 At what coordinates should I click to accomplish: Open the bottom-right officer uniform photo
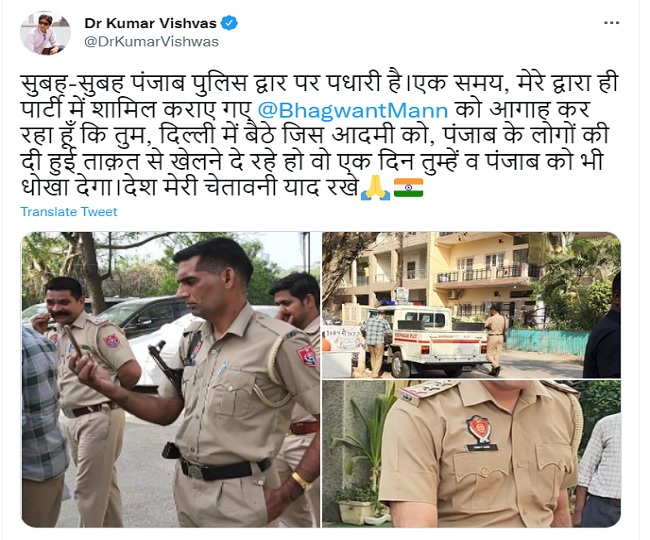pyautogui.click(x=471, y=454)
